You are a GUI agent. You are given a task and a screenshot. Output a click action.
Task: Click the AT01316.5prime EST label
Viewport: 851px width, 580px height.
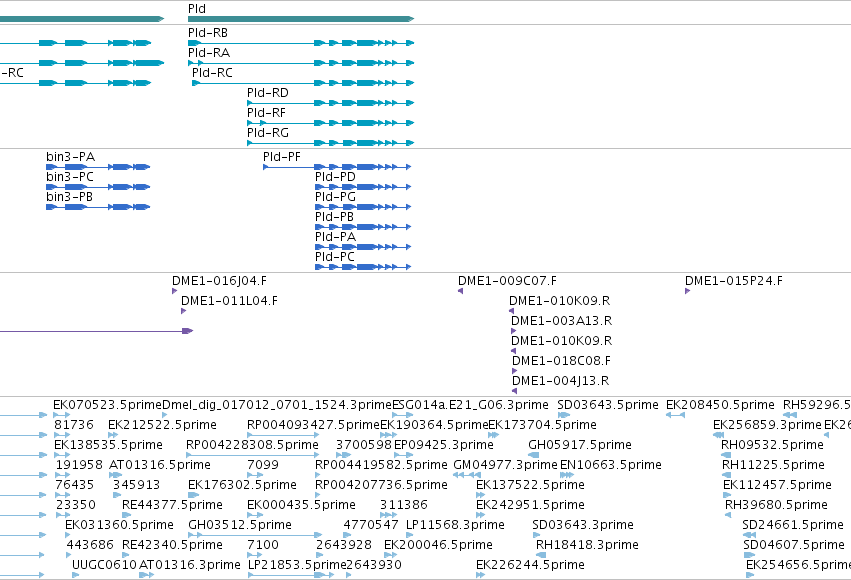coord(160,466)
